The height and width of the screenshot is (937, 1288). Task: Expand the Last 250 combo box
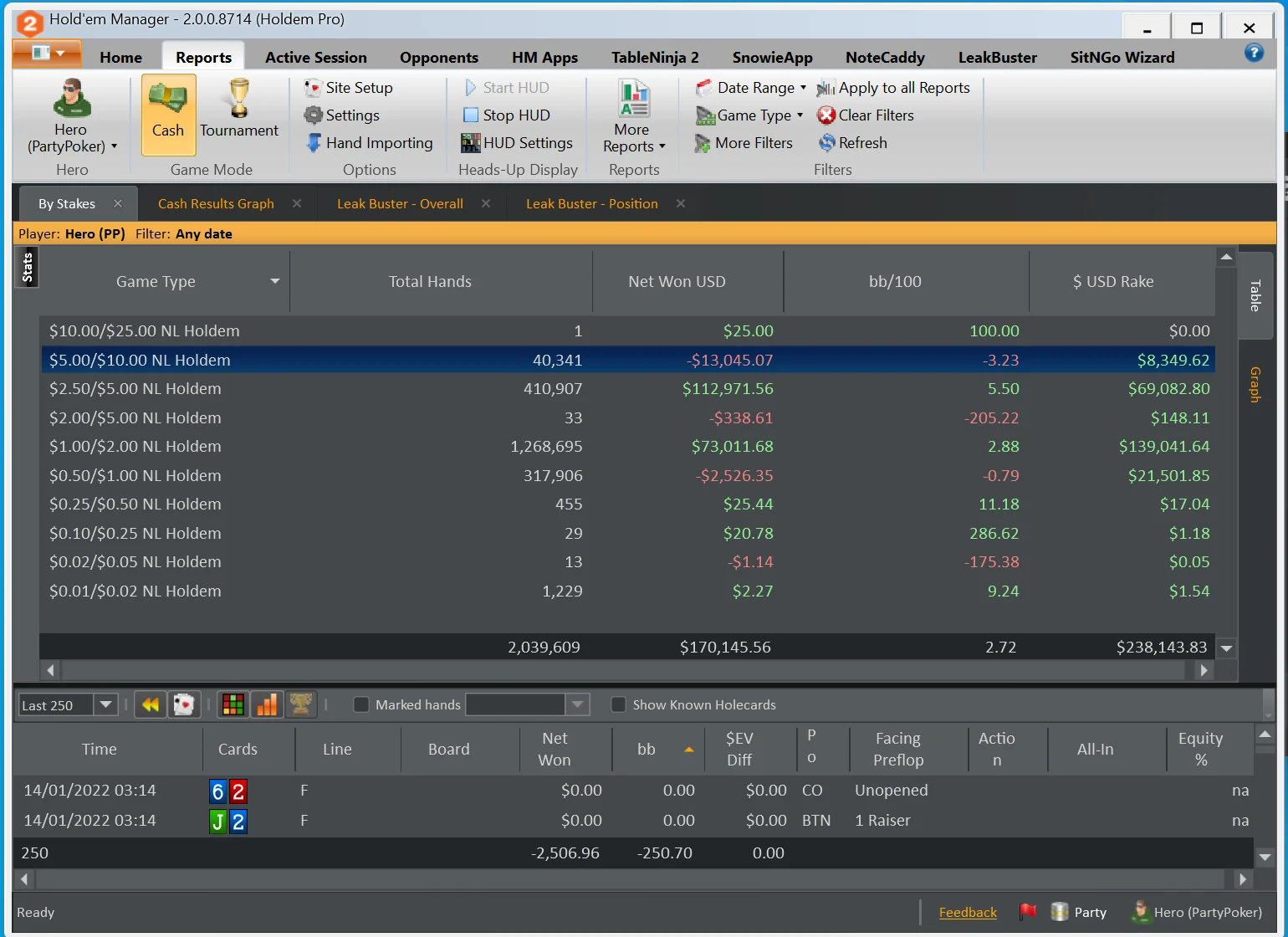click(105, 704)
